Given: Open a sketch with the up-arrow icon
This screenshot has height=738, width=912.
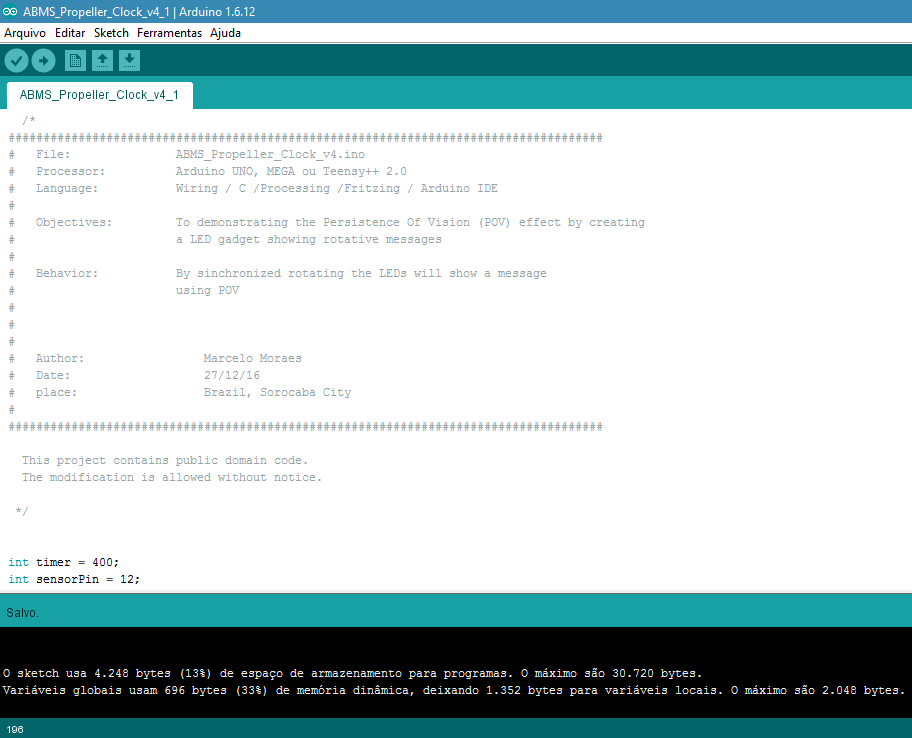Looking at the screenshot, I should 102,60.
